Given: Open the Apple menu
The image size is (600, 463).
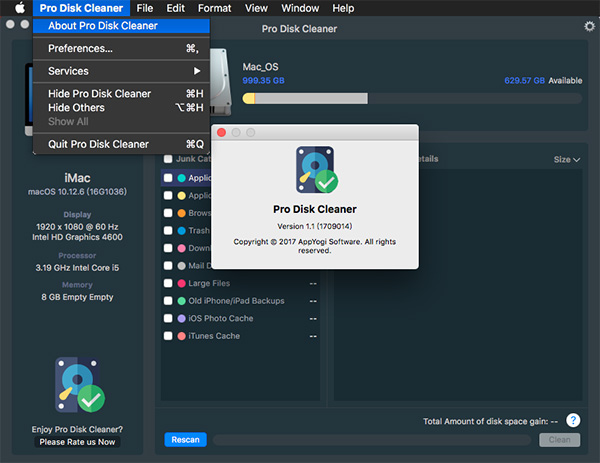Looking at the screenshot, I should (20, 8).
